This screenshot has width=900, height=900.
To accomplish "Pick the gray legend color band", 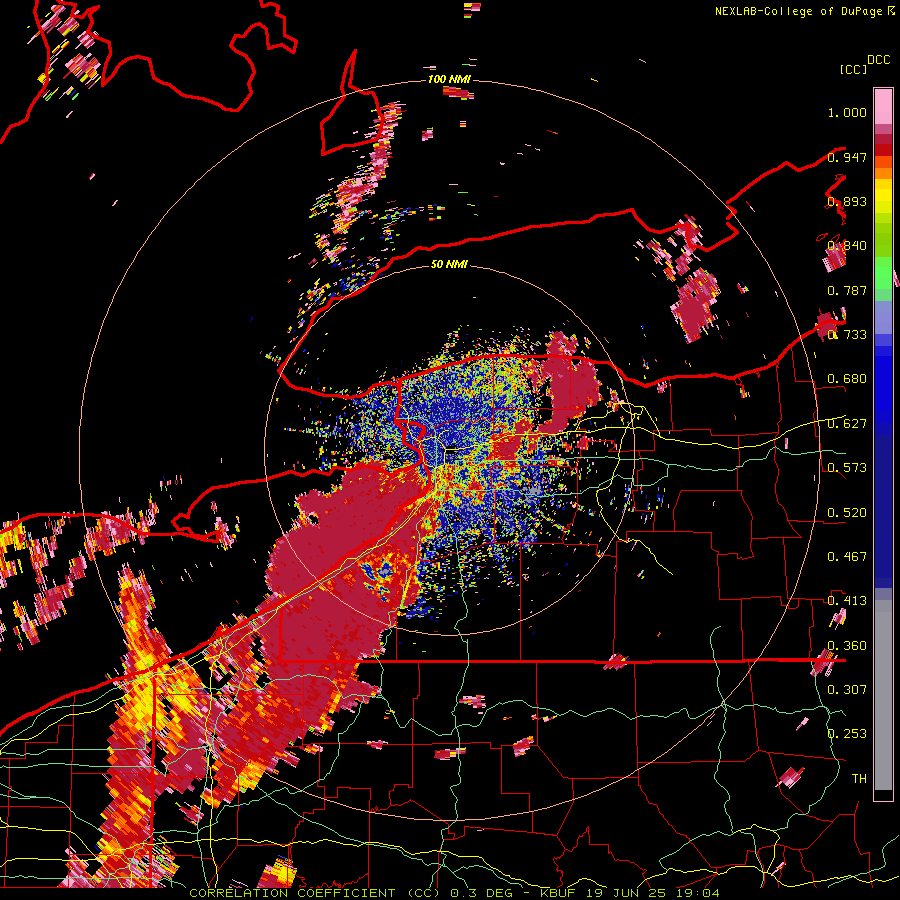I will coord(883,695).
